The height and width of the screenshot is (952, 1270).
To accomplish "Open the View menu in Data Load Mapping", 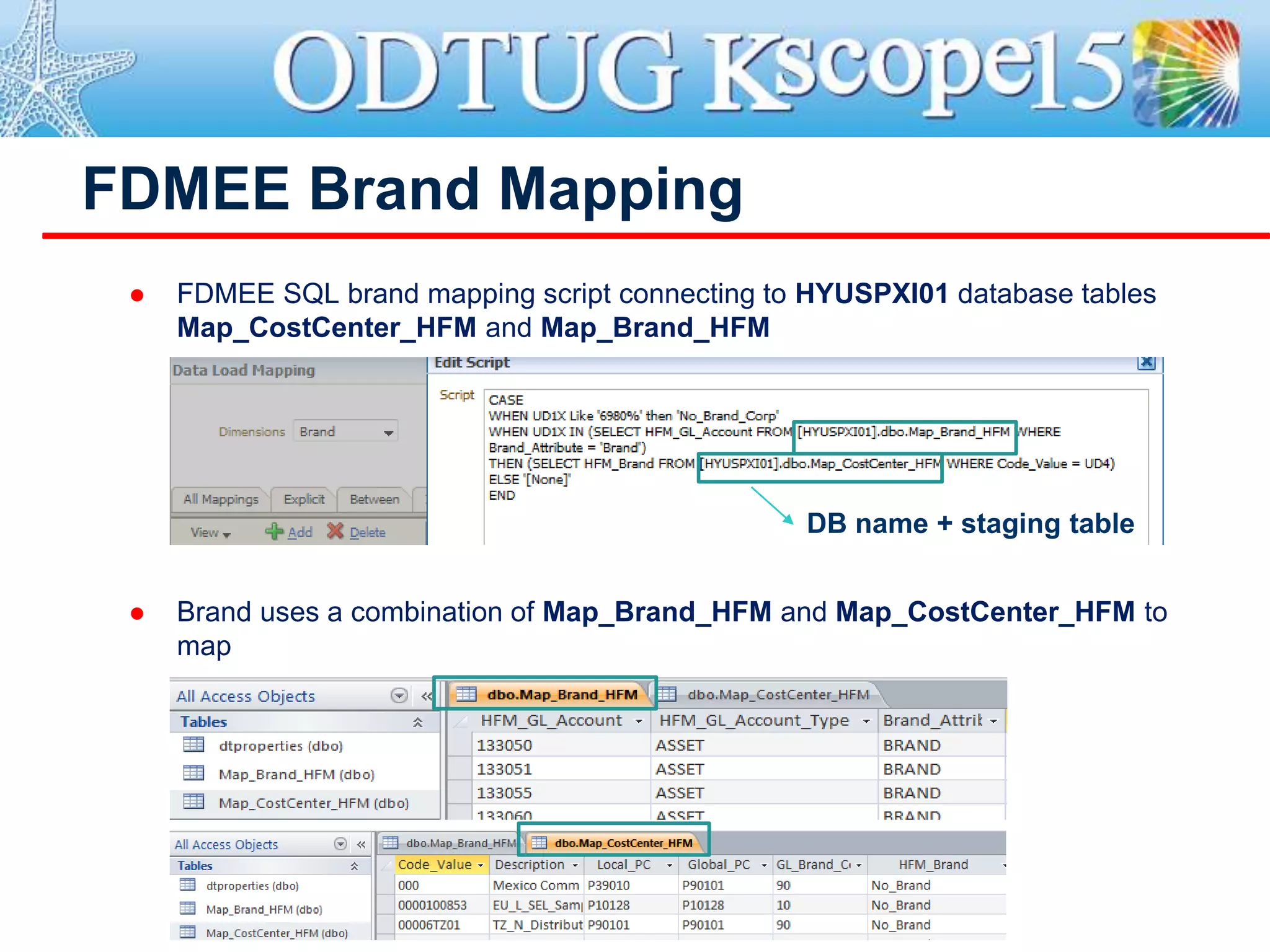I will click(x=210, y=532).
